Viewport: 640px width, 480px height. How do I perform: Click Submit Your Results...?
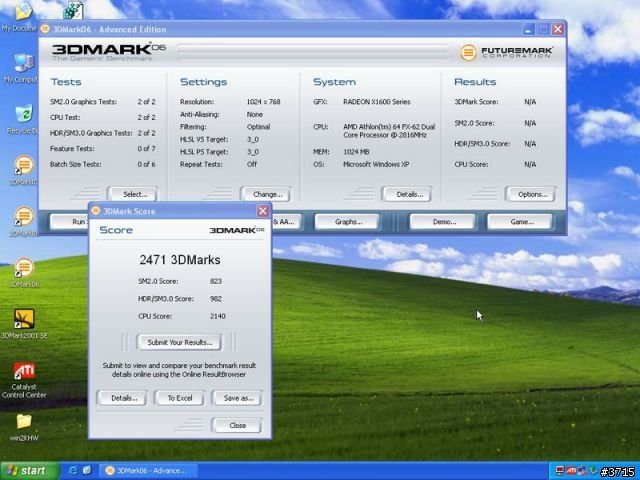180,342
